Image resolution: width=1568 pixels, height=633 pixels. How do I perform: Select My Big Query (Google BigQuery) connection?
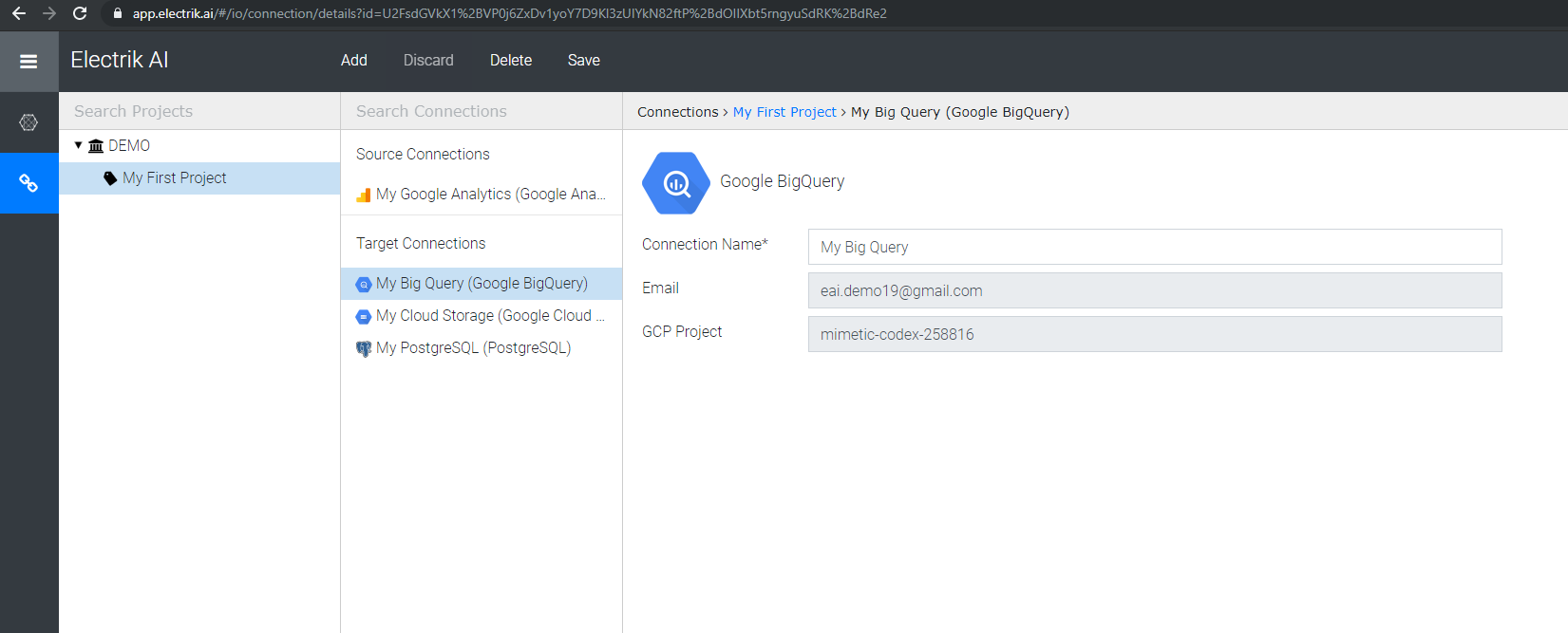coord(482,284)
